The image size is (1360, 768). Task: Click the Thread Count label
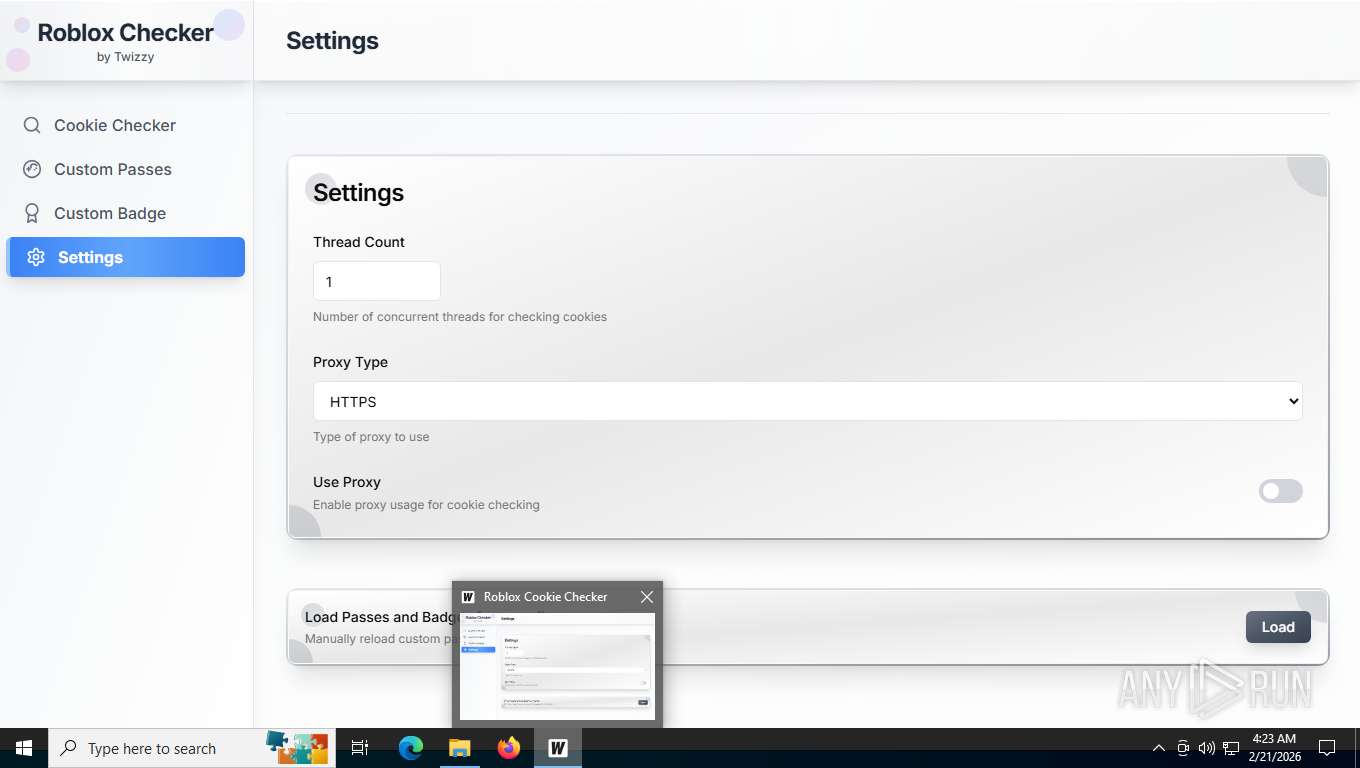(359, 242)
